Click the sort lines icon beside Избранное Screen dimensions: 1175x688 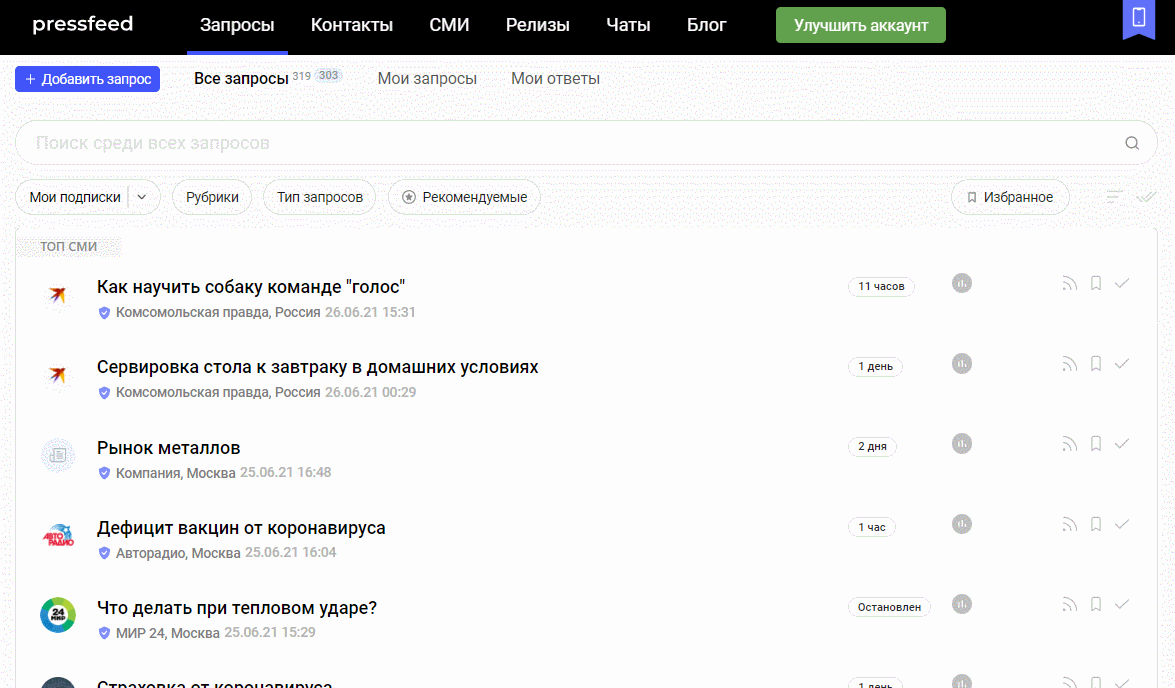[x=1114, y=197]
